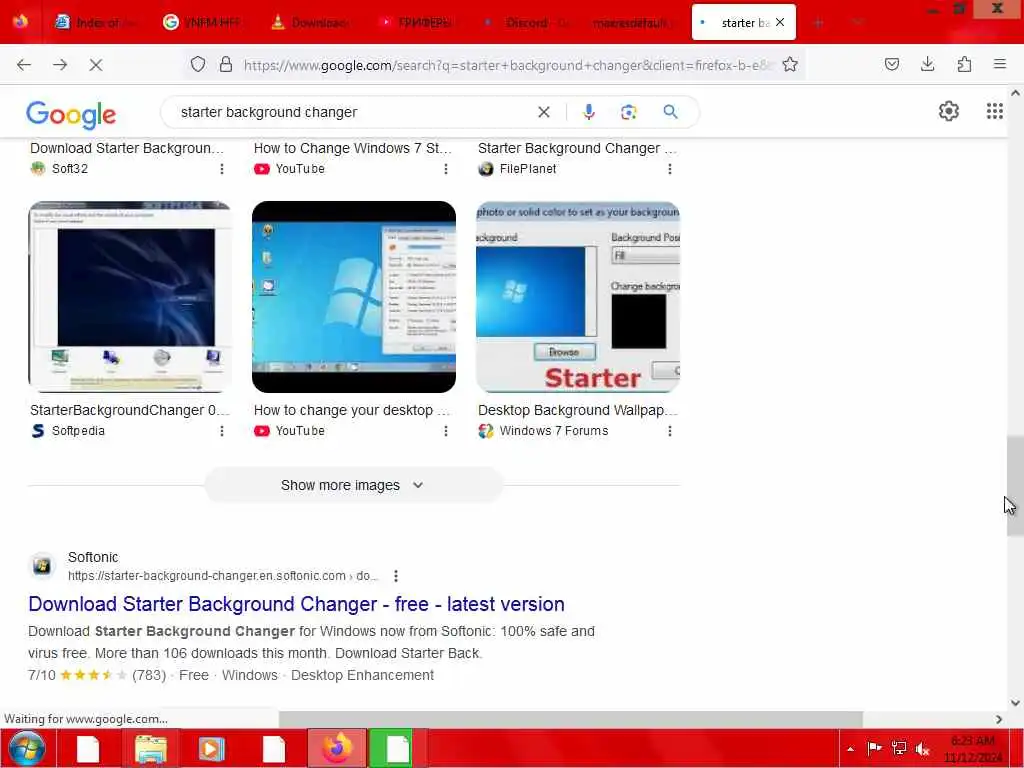Expand Show more images
The image size is (1024, 768).
coord(353,485)
